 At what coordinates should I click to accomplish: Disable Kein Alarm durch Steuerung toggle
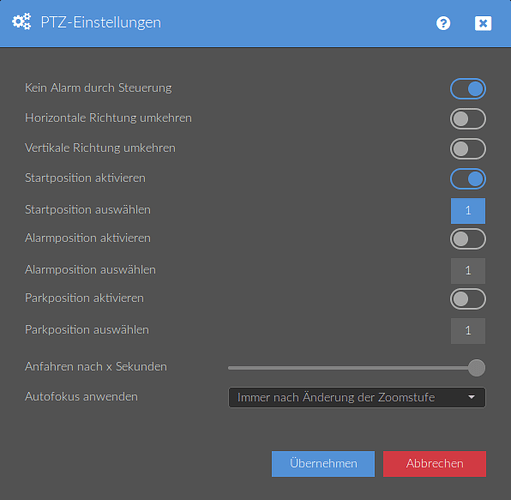468,89
